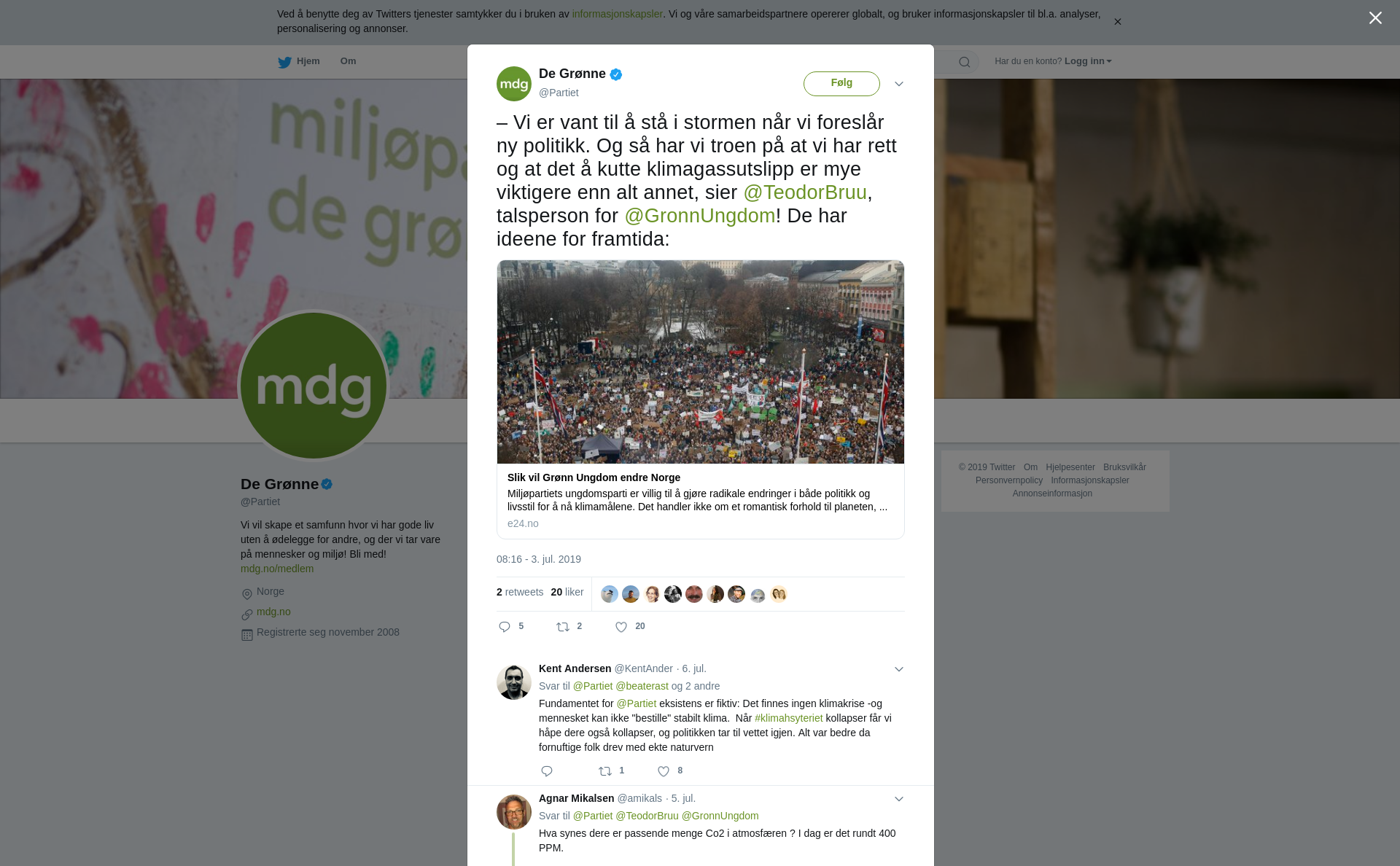View the 20 liker list
The height and width of the screenshot is (866, 1400).
(x=567, y=592)
